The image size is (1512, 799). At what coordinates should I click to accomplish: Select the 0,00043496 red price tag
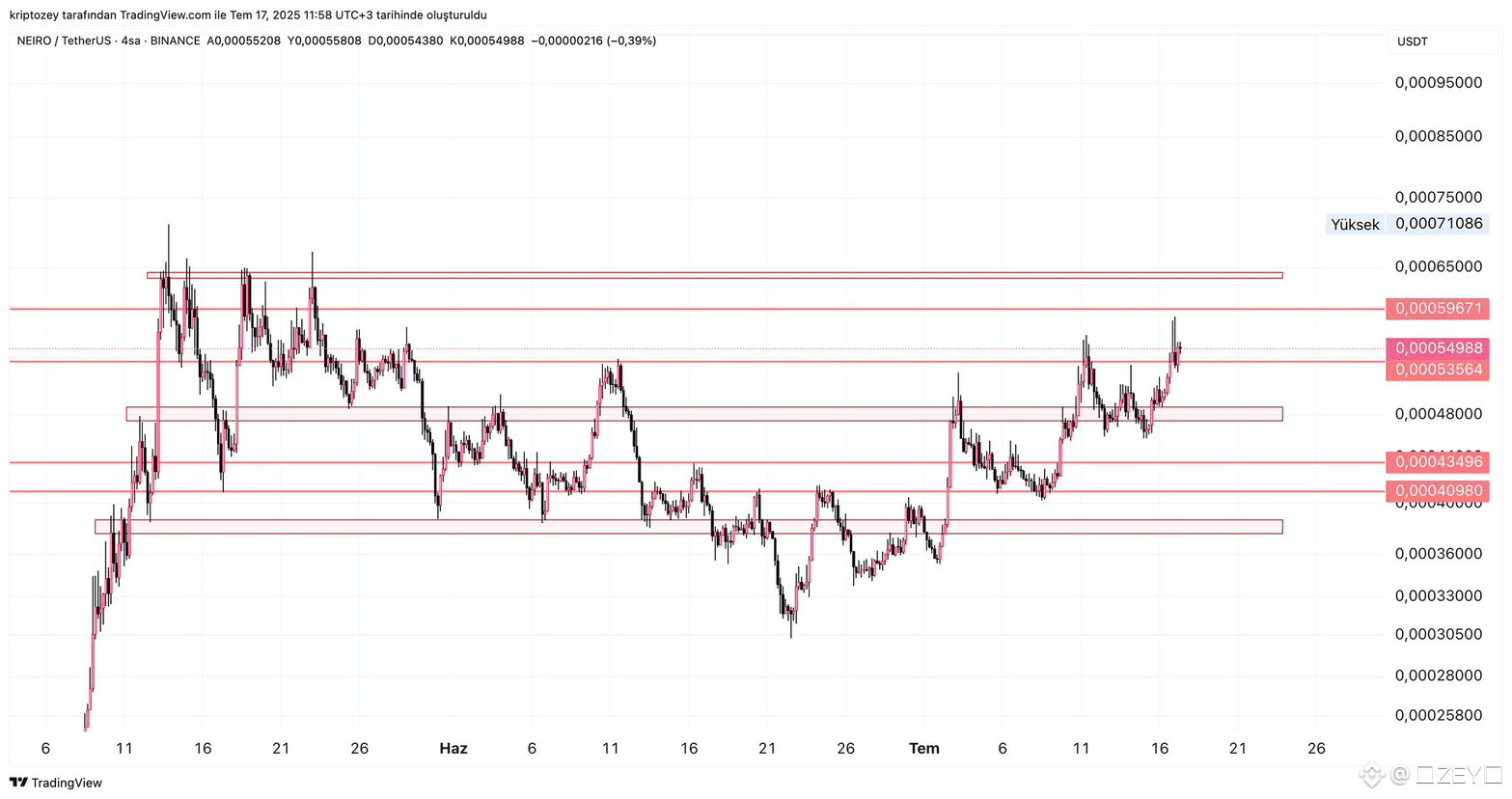(x=1438, y=462)
